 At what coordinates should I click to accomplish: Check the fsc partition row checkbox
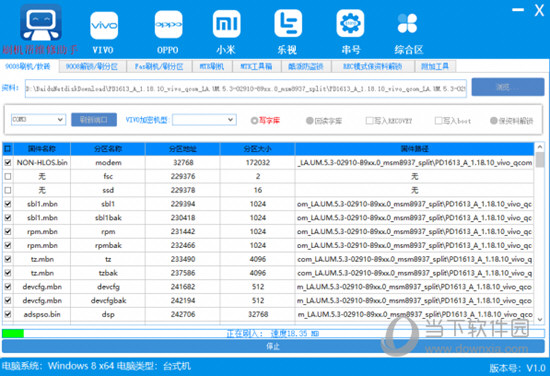(8, 176)
